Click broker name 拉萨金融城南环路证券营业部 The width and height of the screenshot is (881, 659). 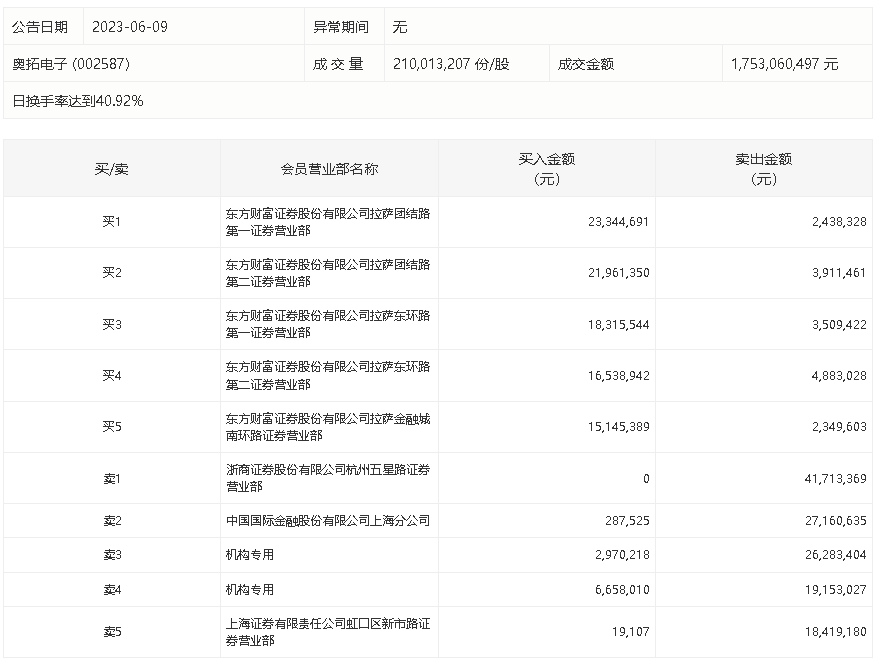pyautogui.click(x=328, y=427)
